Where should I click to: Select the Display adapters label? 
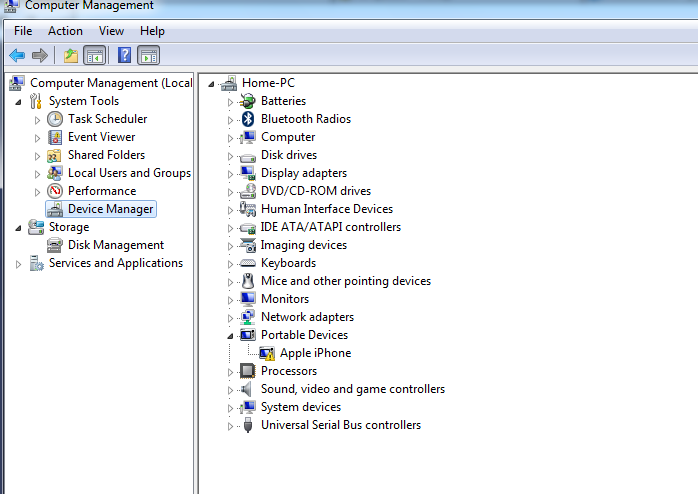click(304, 173)
